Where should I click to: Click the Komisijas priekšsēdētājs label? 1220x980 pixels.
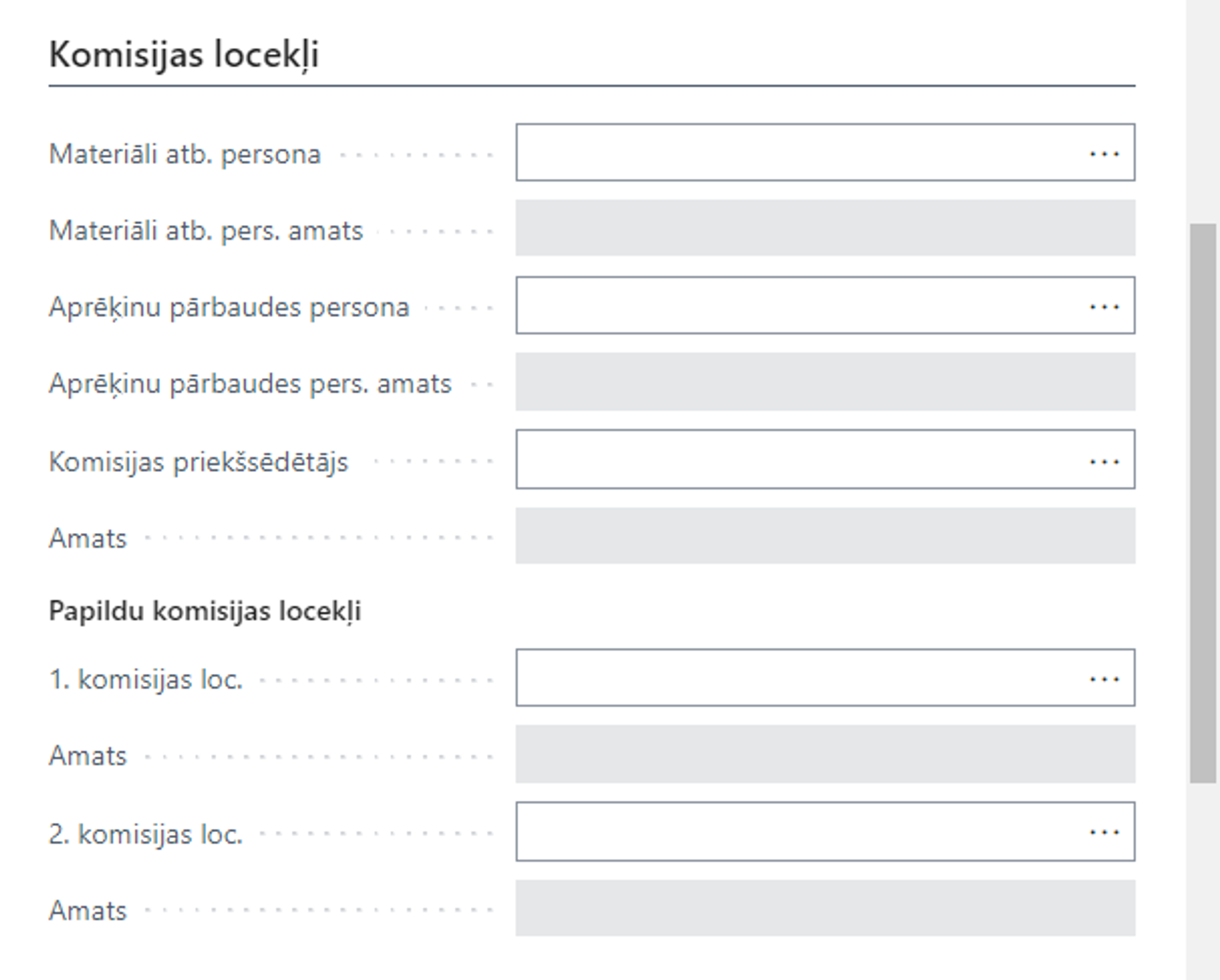click(198, 462)
